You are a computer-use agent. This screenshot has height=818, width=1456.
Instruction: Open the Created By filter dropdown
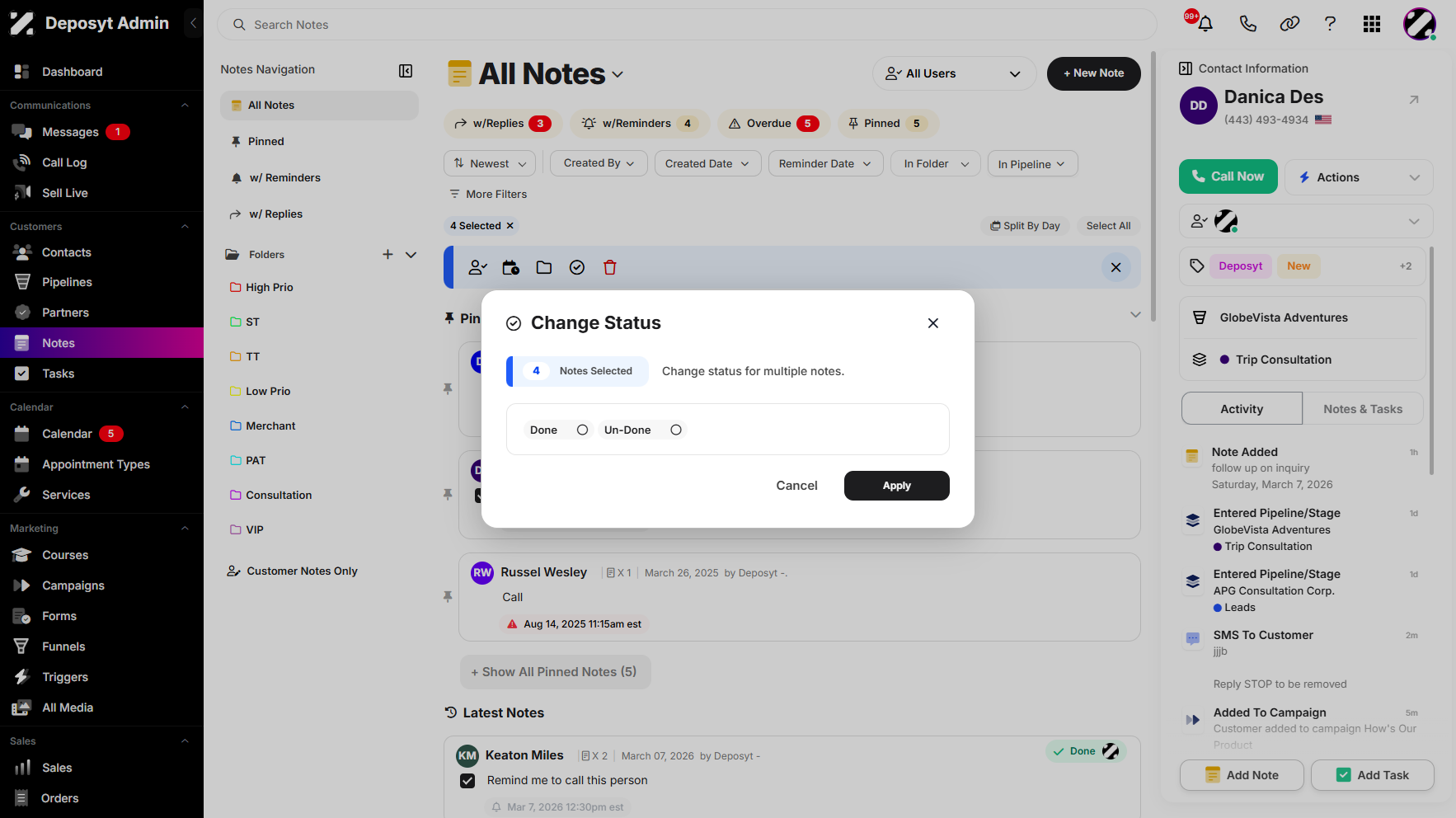click(x=599, y=163)
